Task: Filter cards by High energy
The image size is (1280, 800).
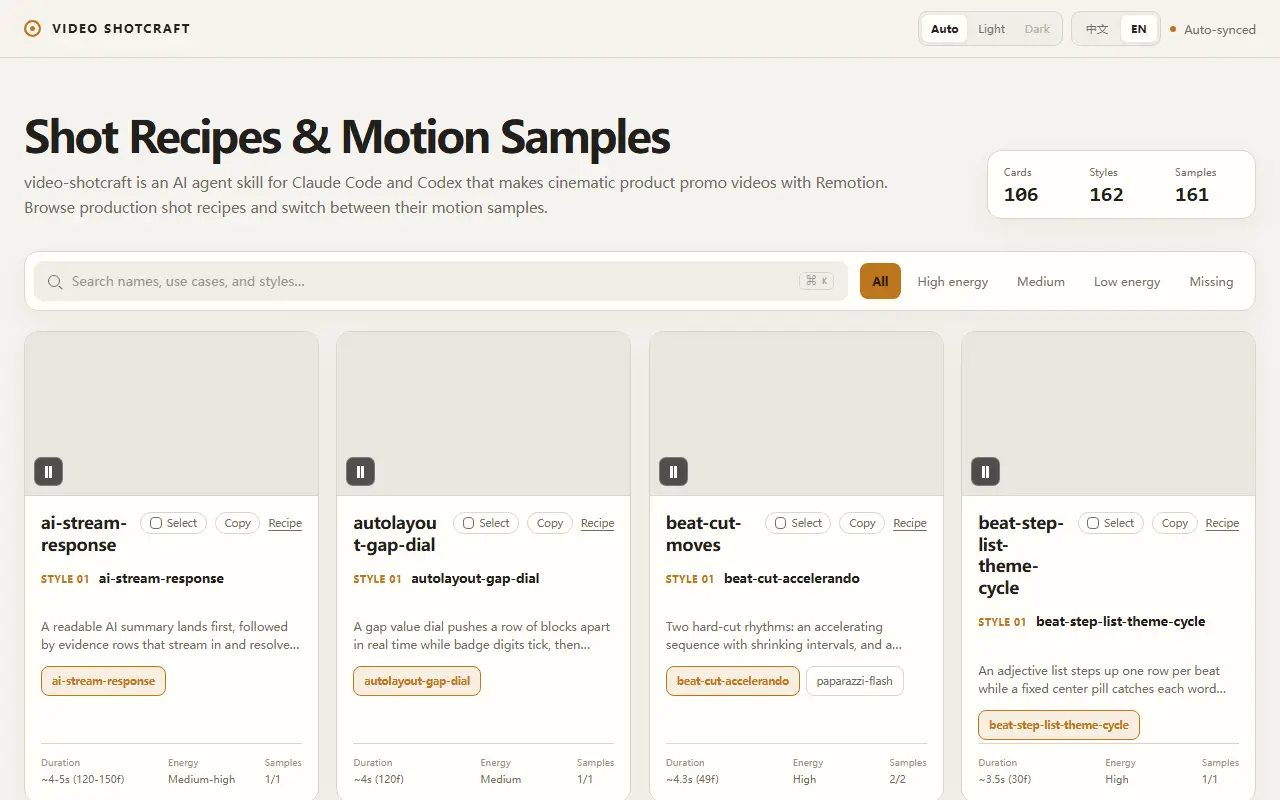Action: tap(952, 282)
